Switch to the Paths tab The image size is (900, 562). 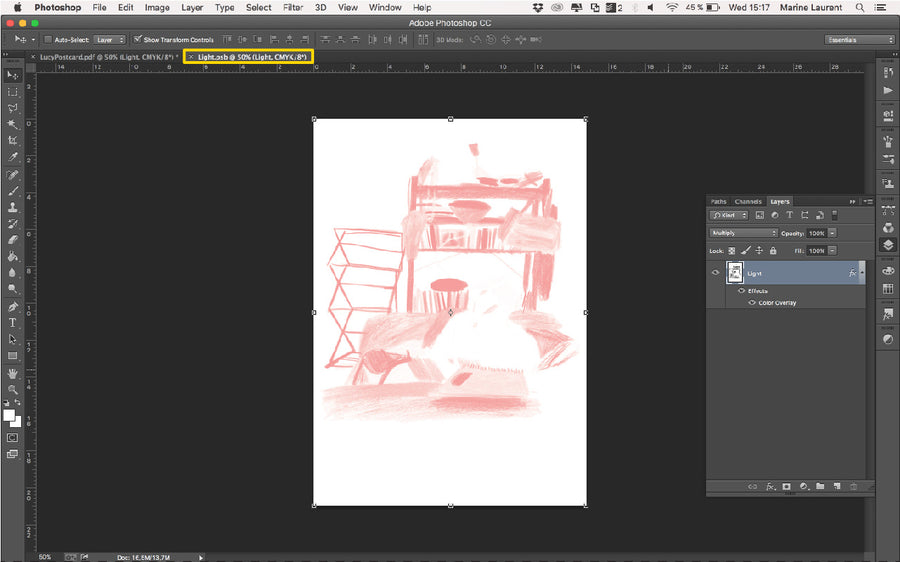click(x=719, y=201)
